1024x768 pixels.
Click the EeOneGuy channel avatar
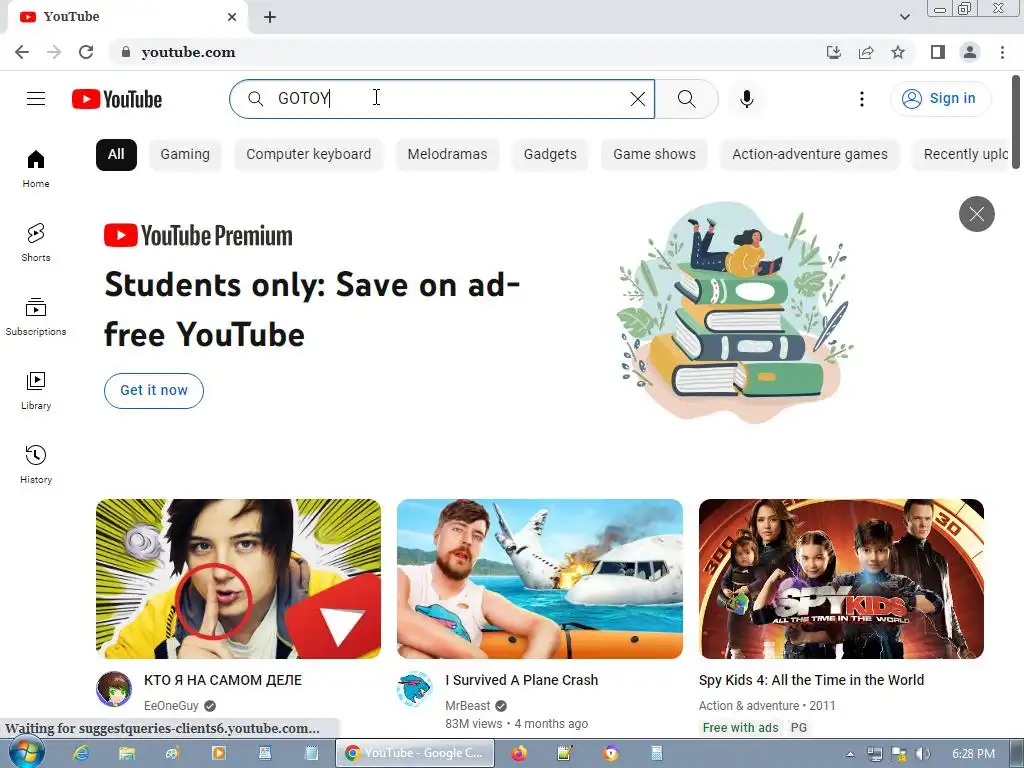[x=114, y=689]
